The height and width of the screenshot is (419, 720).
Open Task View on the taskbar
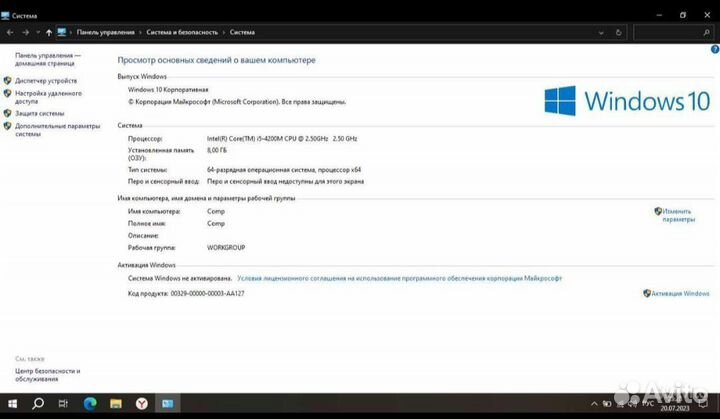pyautogui.click(x=63, y=402)
